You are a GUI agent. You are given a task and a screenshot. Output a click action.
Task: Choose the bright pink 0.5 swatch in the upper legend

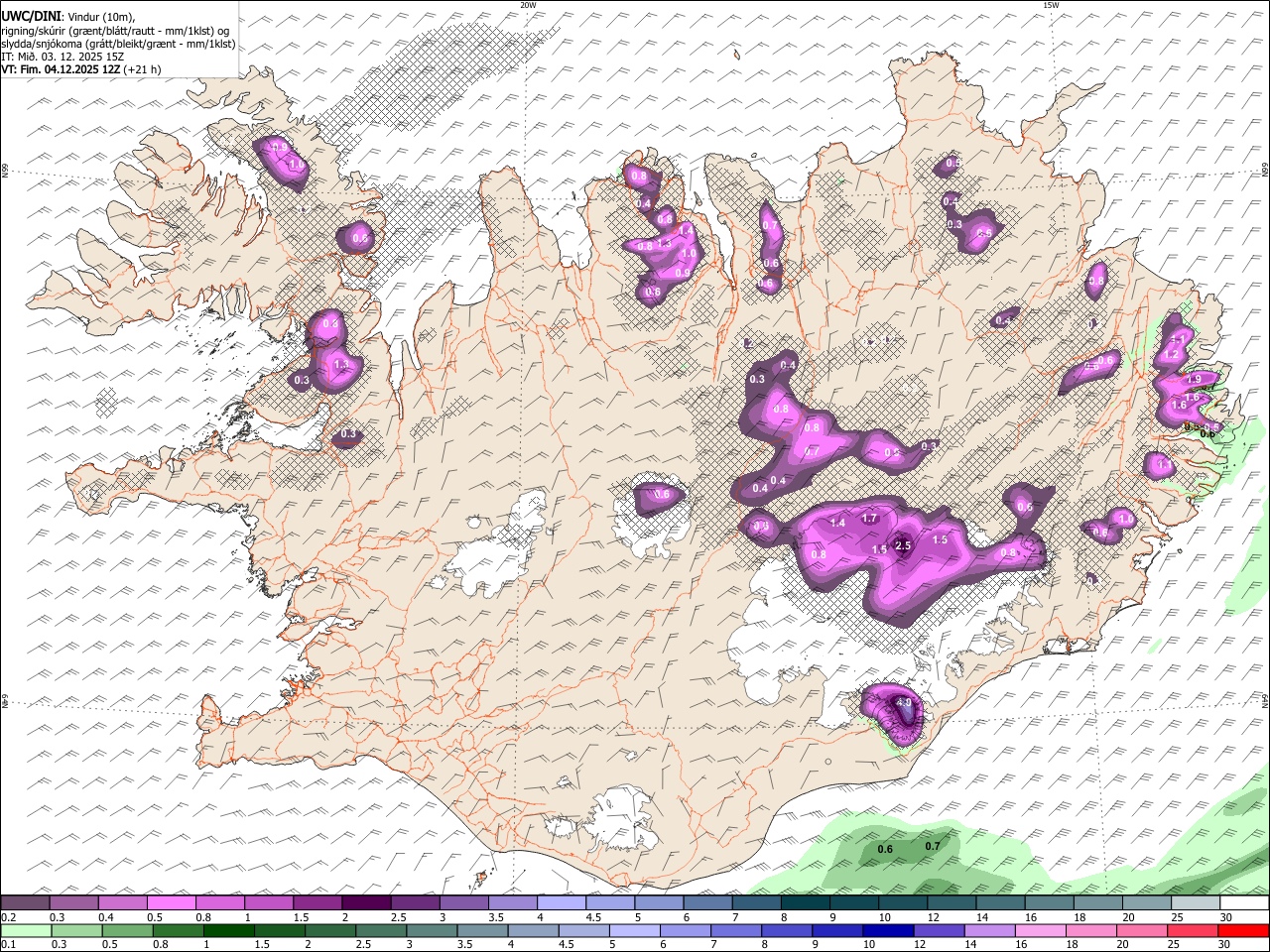click(x=171, y=902)
